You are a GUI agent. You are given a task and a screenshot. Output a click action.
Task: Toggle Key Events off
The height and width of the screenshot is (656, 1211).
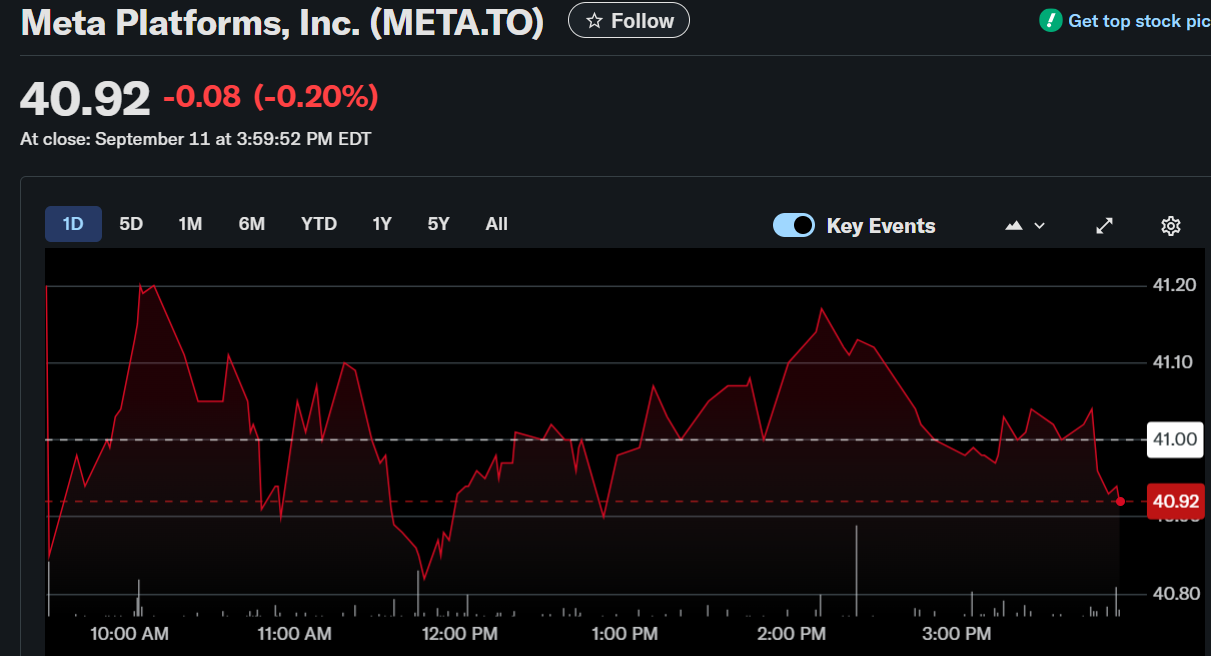(x=794, y=225)
